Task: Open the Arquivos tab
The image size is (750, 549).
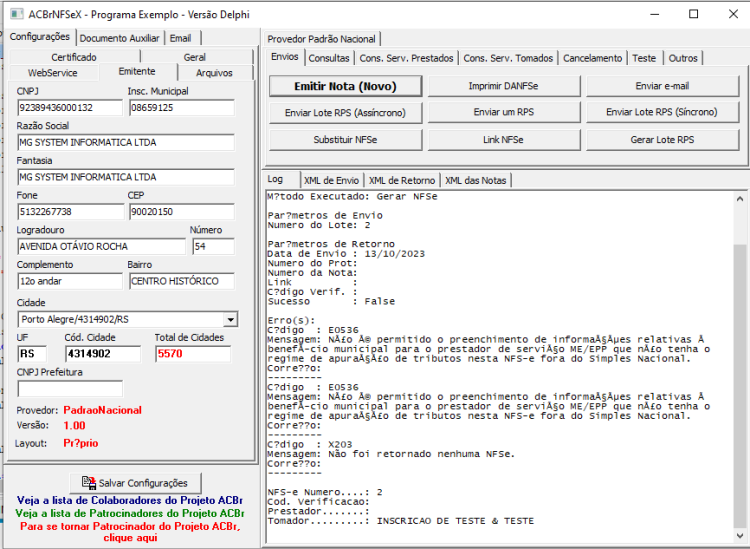Action: 214,73
